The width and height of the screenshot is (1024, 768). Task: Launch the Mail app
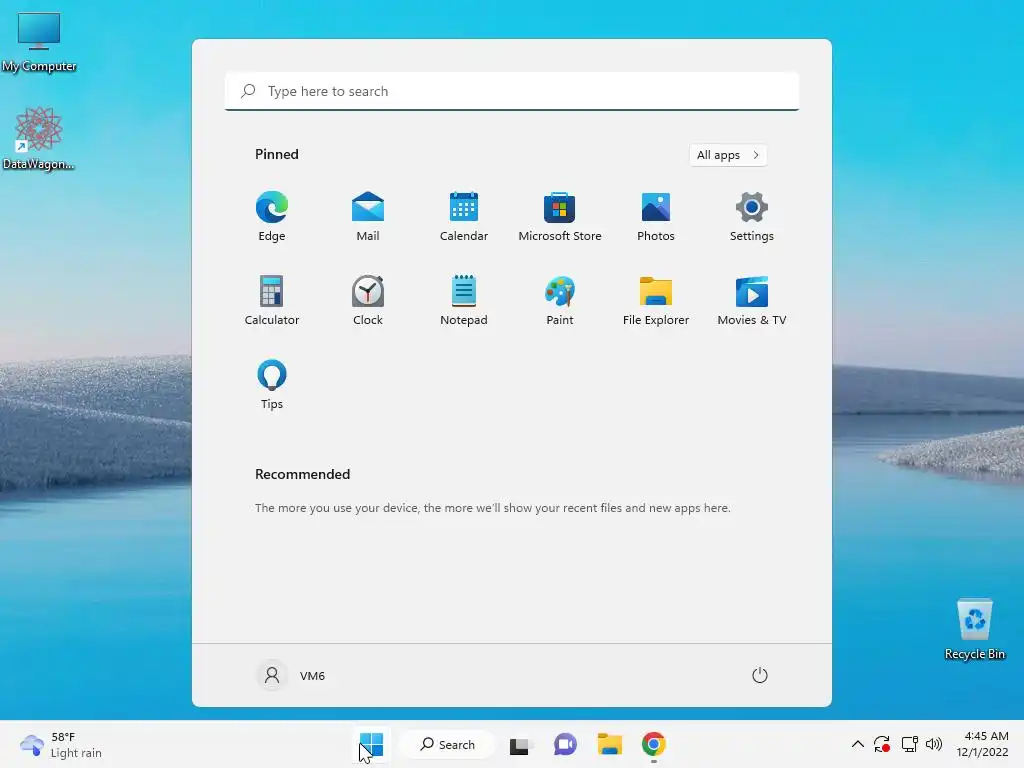[x=368, y=216]
